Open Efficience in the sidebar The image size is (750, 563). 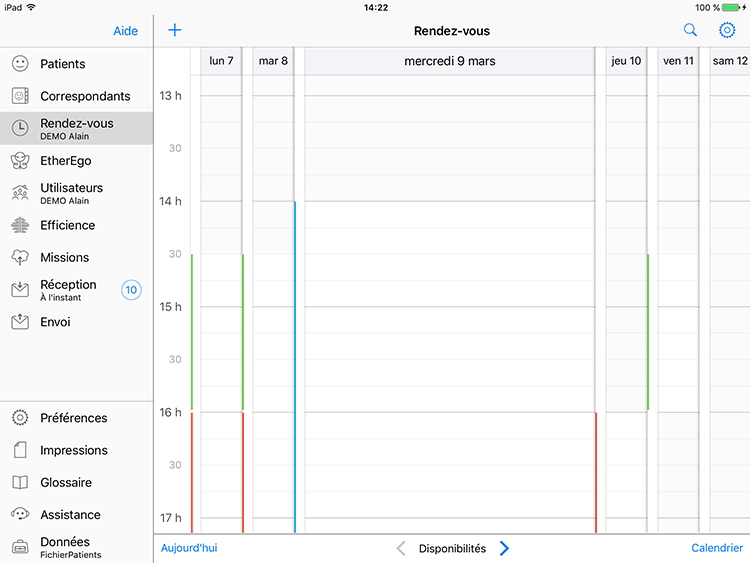click(x=67, y=225)
